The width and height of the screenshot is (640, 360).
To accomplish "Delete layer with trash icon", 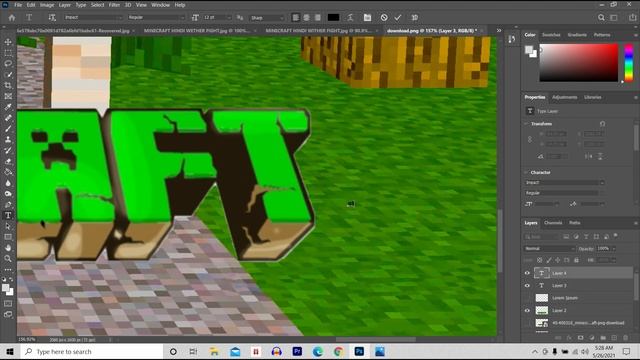I will [625, 338].
